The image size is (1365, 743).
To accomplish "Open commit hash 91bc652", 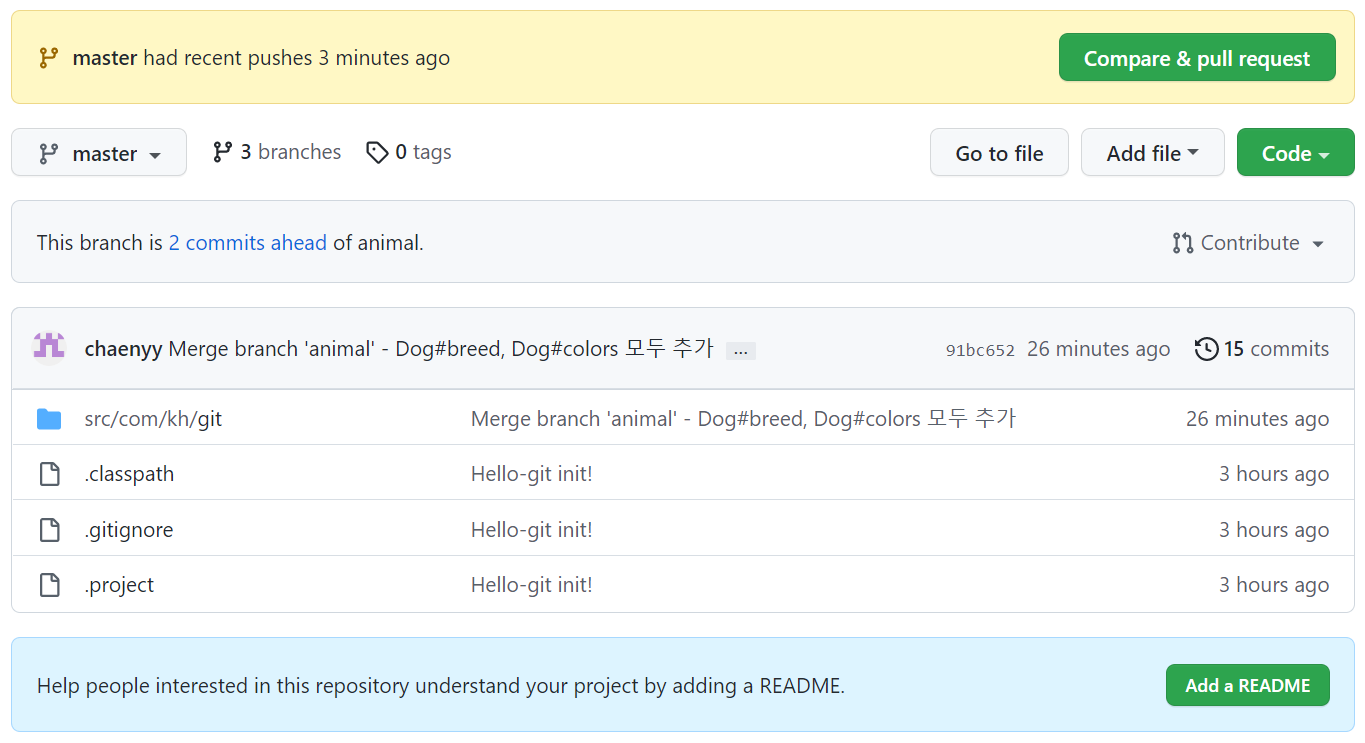I will pos(980,350).
